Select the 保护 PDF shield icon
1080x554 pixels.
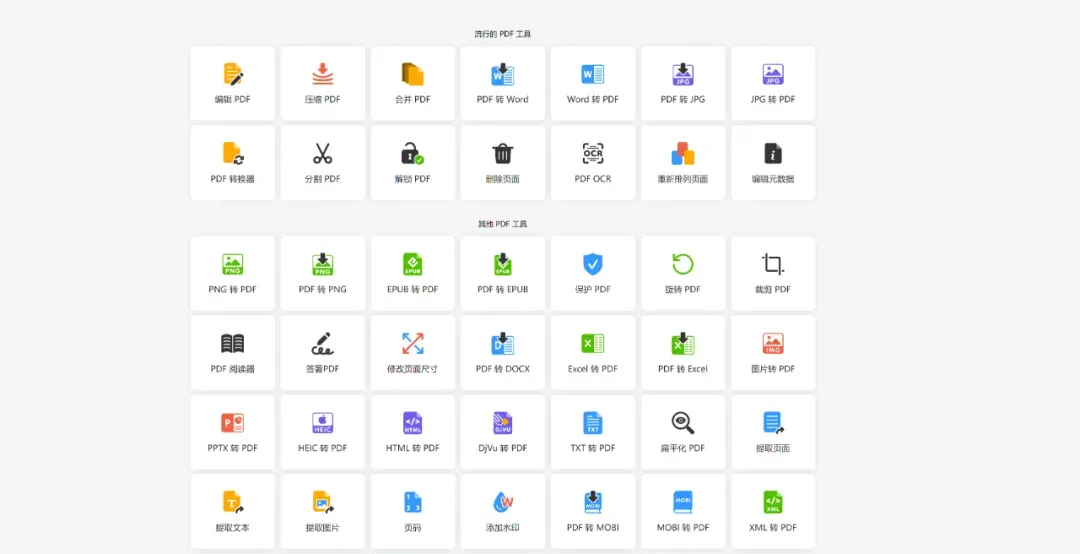click(x=593, y=264)
